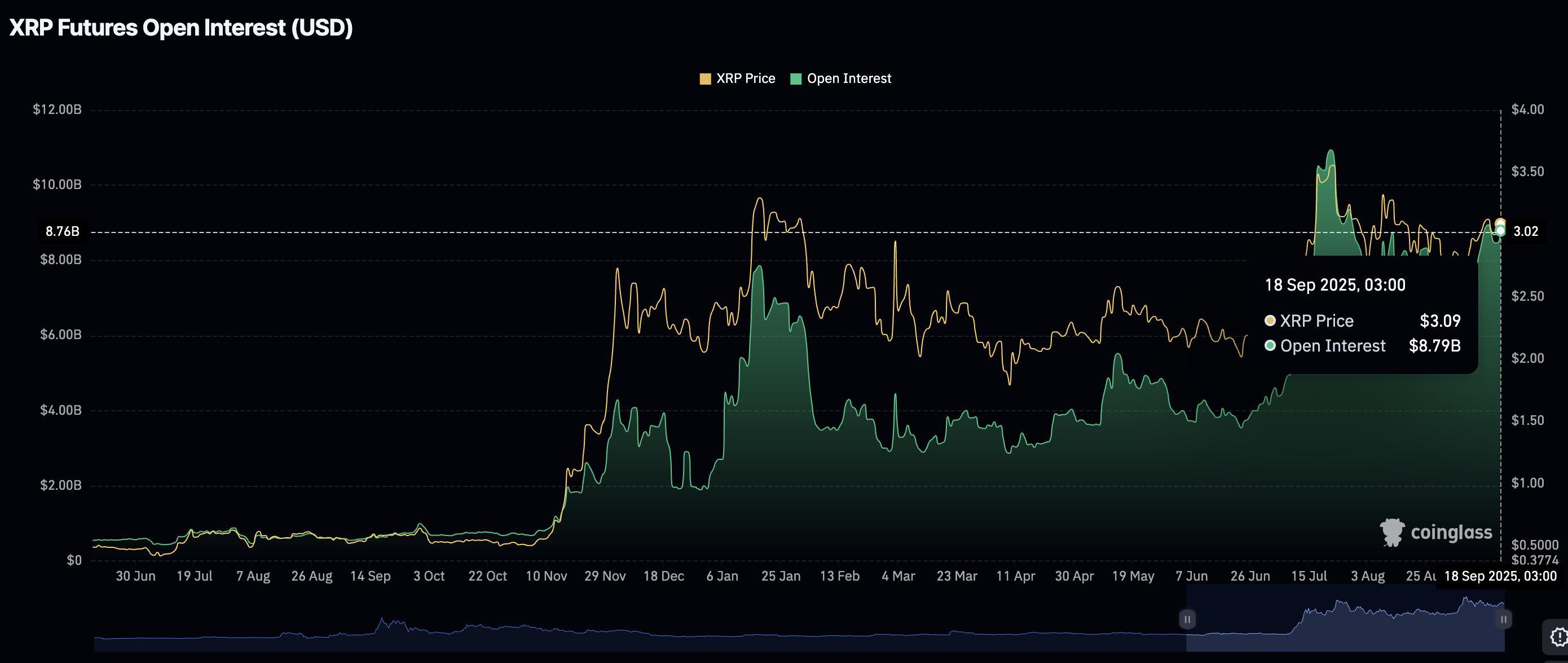
Task: Click the 8.76B marker on the left axis
Action: (62, 231)
